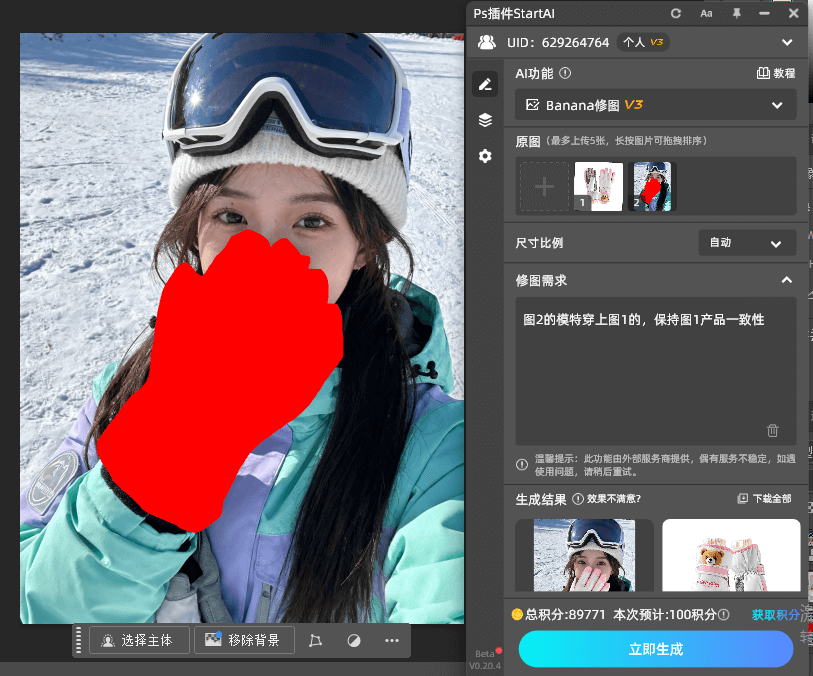Click the info icon beside AI功能
813x676 pixels.
click(565, 73)
